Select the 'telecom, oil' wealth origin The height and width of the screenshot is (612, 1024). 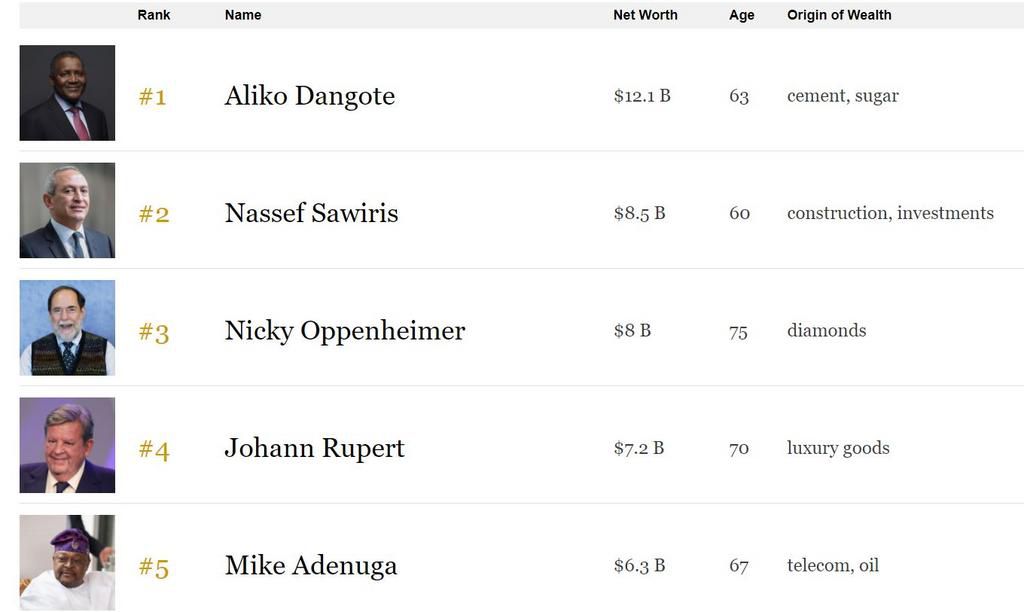click(x=833, y=566)
